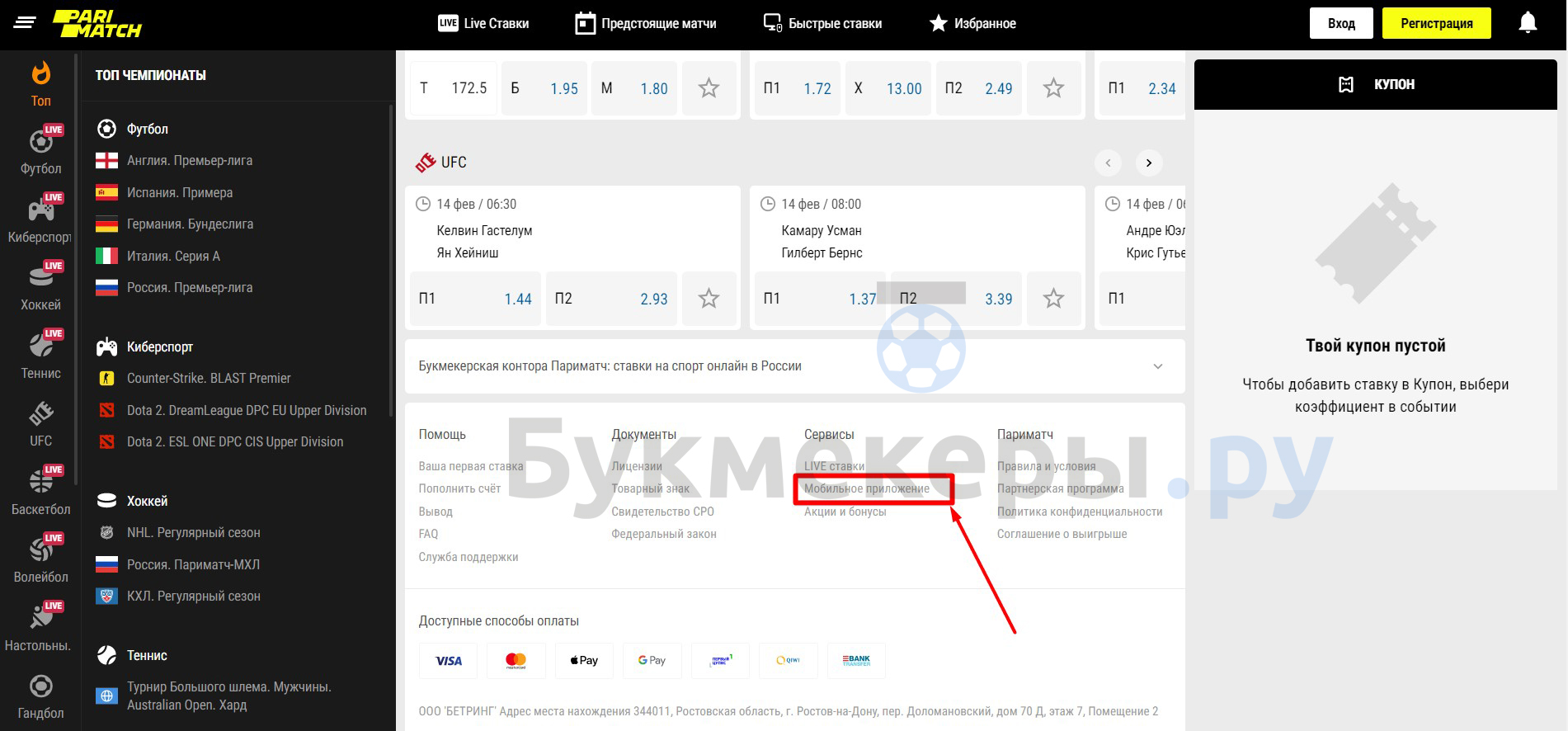Viewport: 1568px width, 731px height.
Task: Select П1 1.44 on Келвин Гастелум
Action: pos(475,299)
